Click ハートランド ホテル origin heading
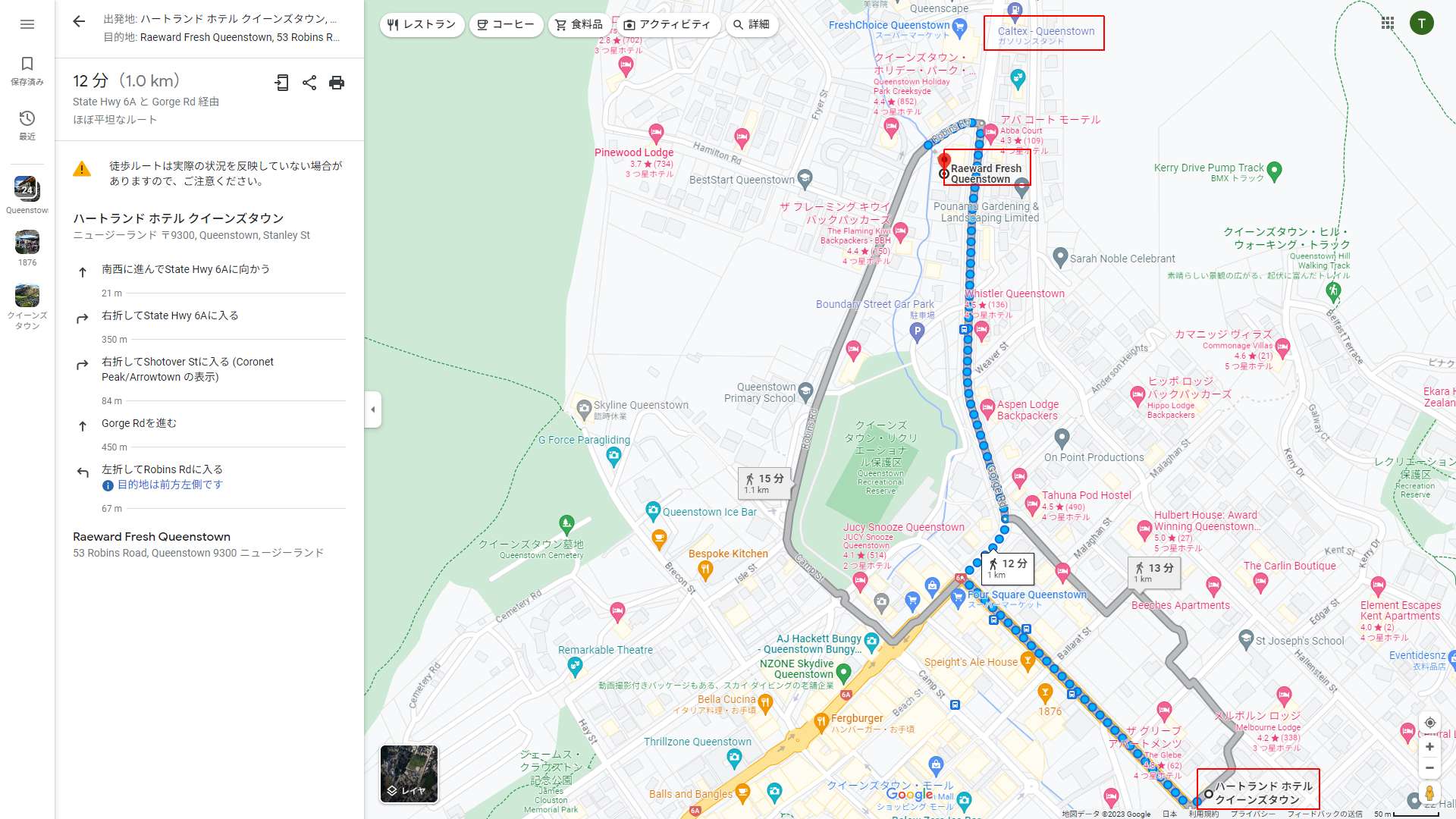Viewport: 1456px width, 819px height. click(x=178, y=218)
